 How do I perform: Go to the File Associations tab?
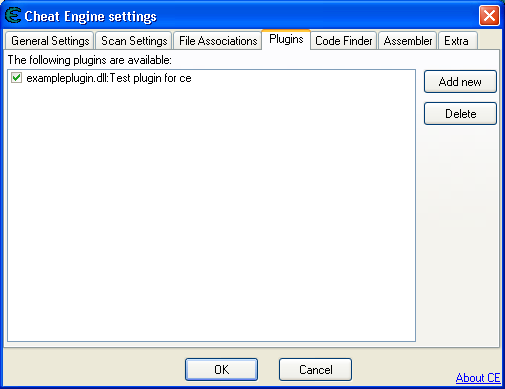(x=218, y=41)
